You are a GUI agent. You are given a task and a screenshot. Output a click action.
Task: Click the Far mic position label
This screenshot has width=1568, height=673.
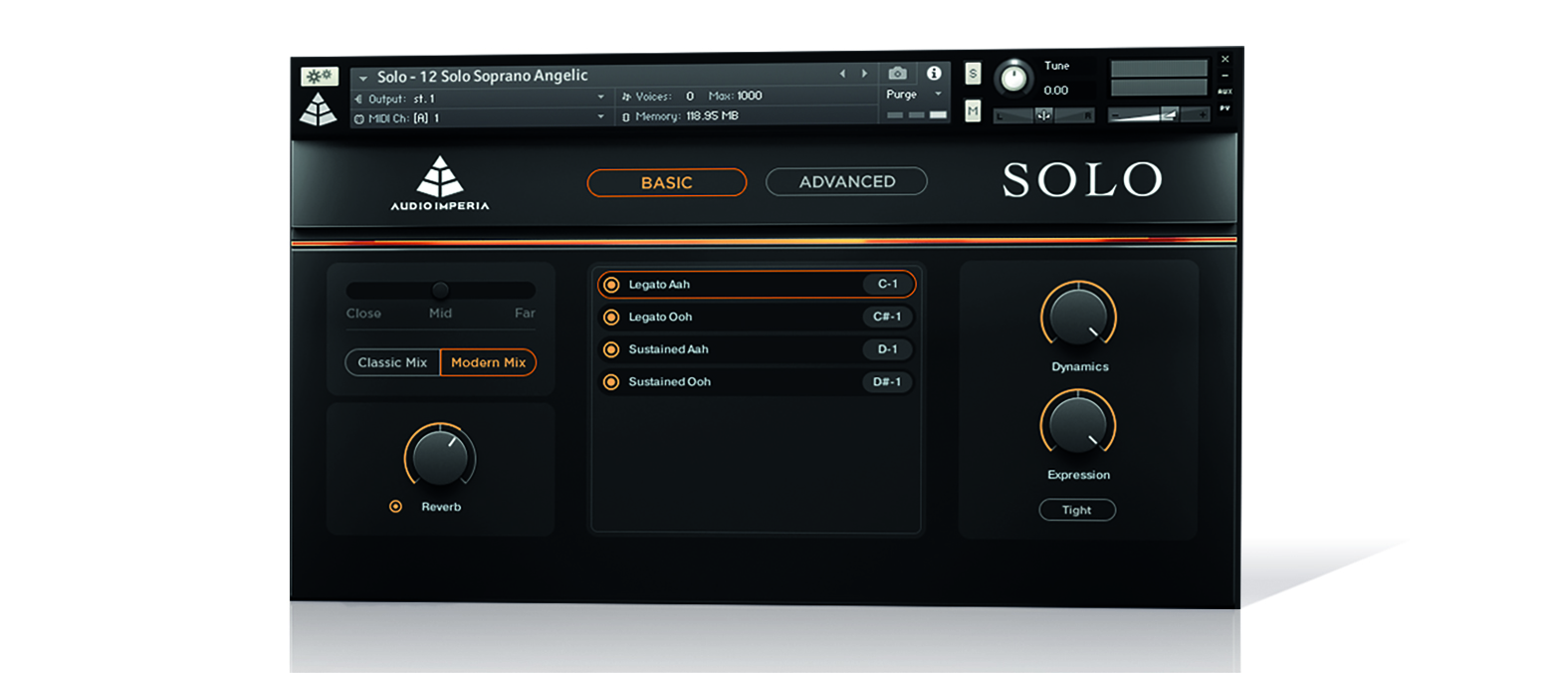point(525,314)
